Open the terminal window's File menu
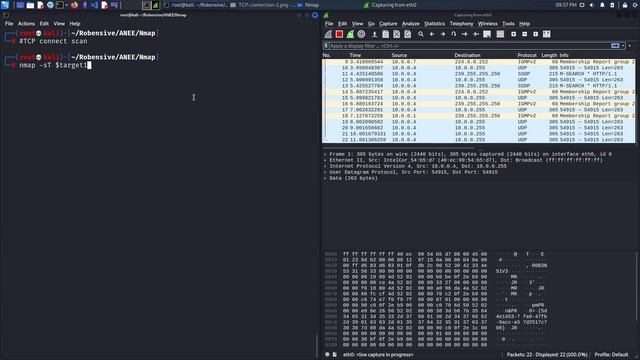 [9, 24]
